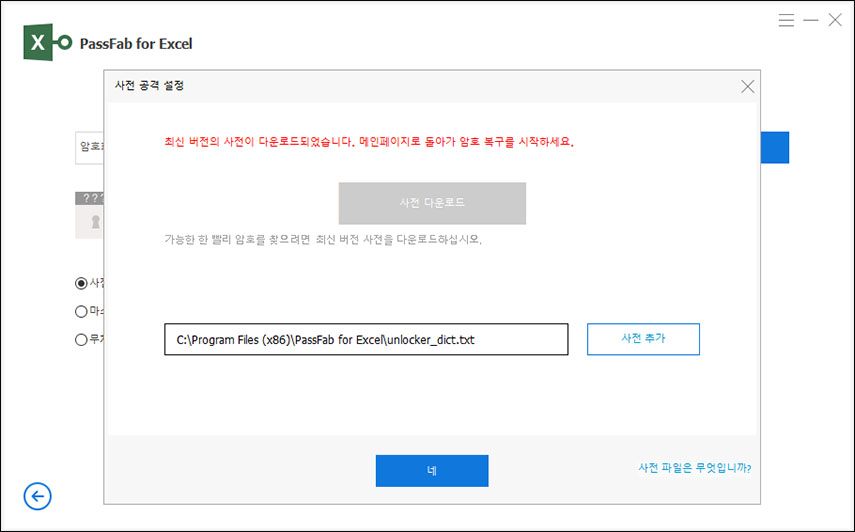Click the red 최신 버전의 사전 message text
This screenshot has width=855, height=532.
[x=369, y=142]
